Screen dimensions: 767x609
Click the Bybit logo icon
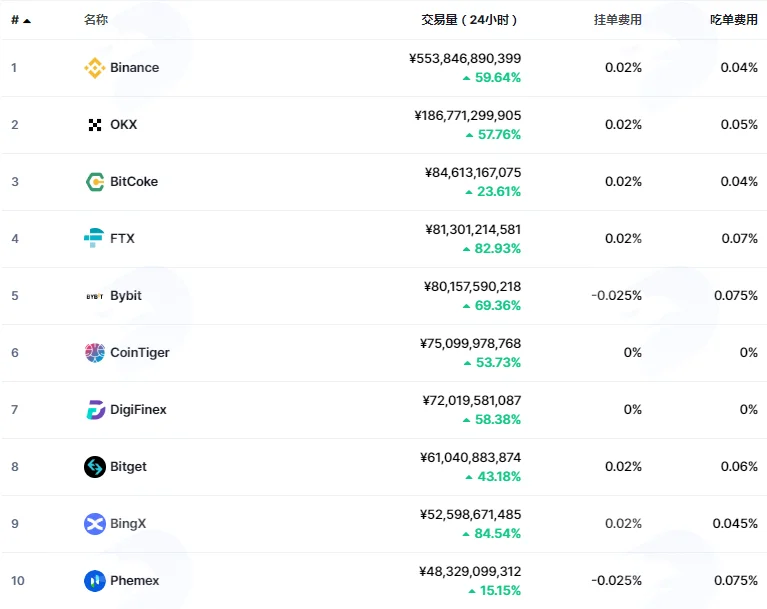tap(94, 296)
